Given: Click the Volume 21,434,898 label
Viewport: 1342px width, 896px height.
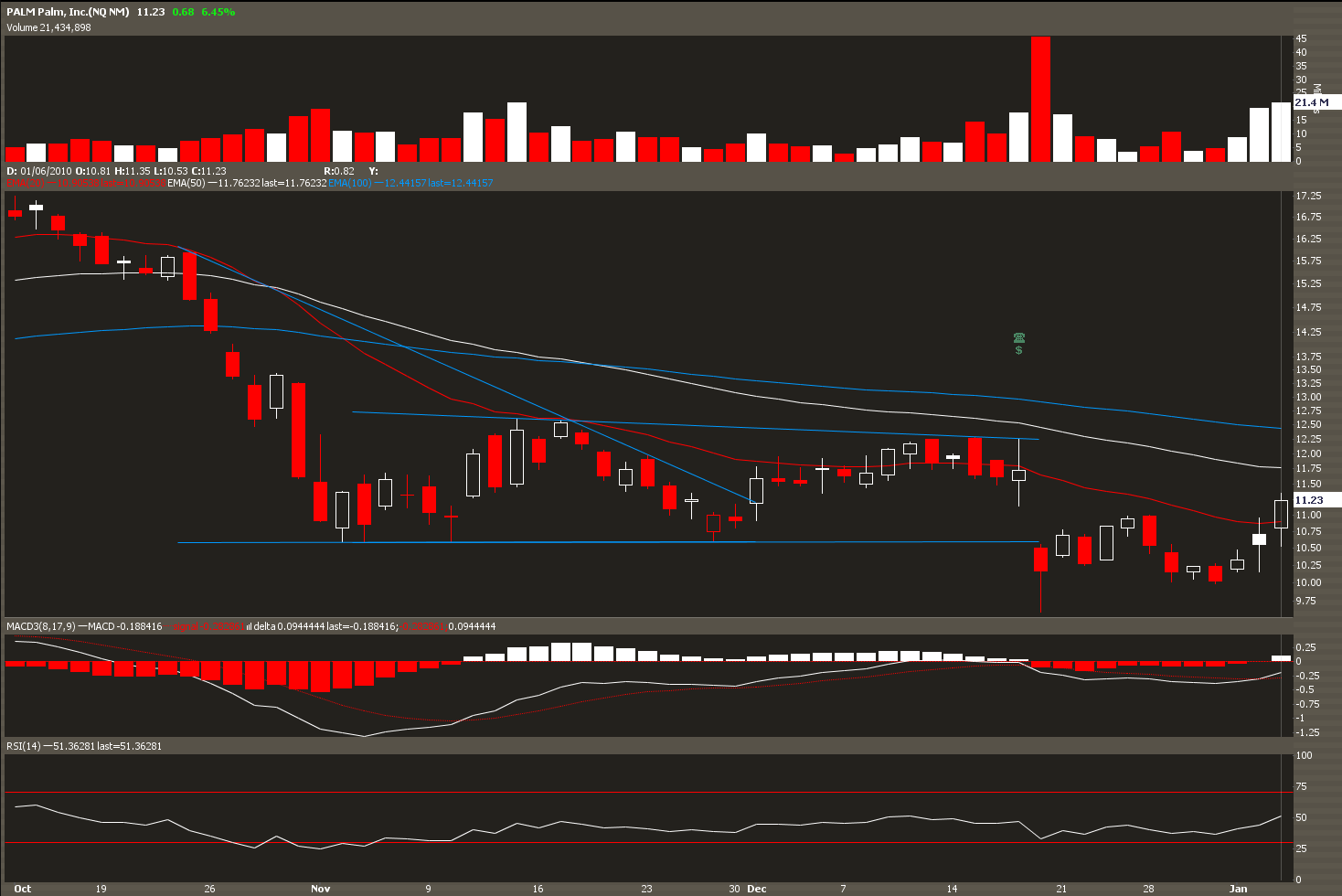Looking at the screenshot, I should tap(48, 27).
